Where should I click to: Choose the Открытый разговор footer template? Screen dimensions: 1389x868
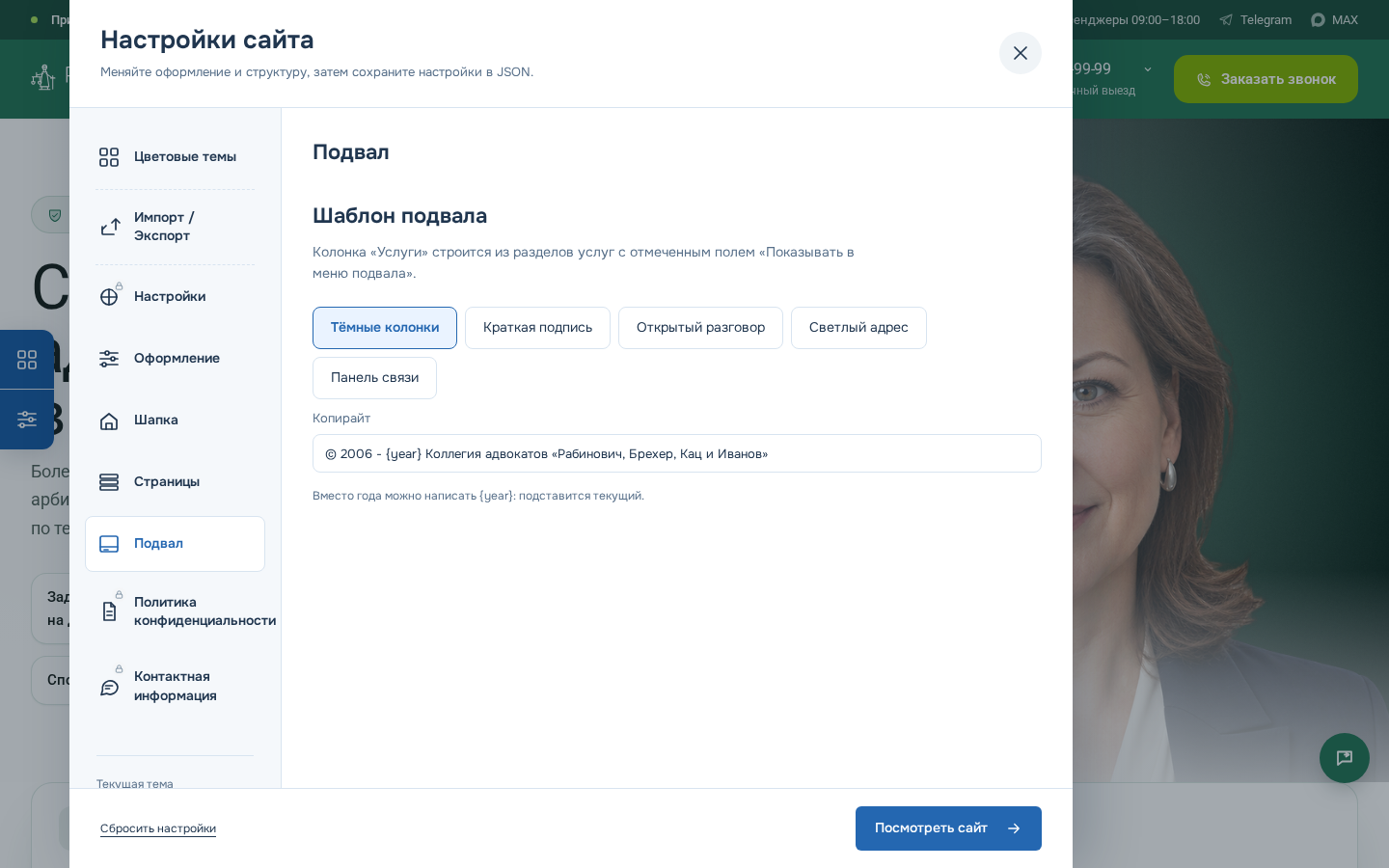(700, 328)
